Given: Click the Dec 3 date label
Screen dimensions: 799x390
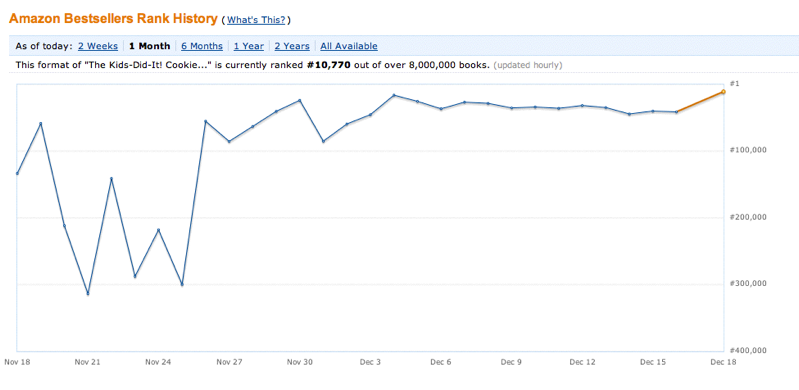Looking at the screenshot, I should coord(370,362).
